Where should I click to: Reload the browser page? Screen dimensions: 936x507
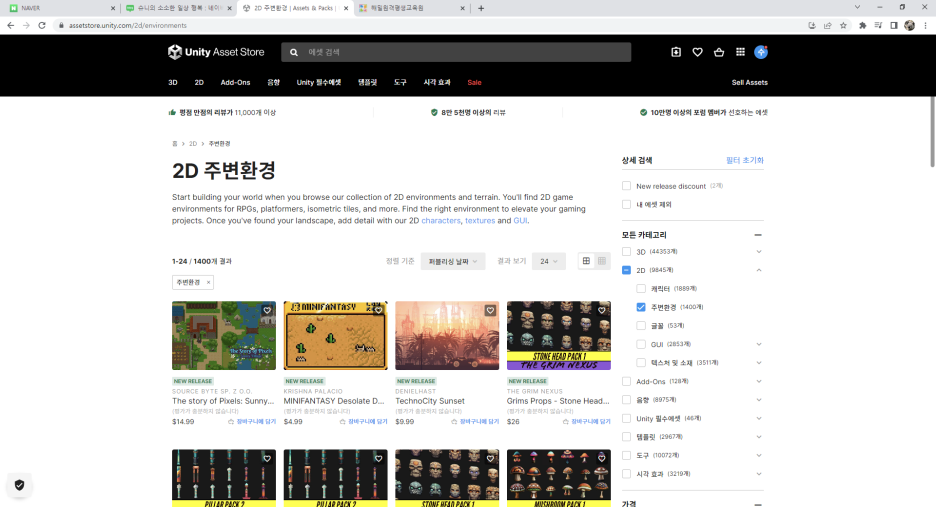tap(42, 25)
